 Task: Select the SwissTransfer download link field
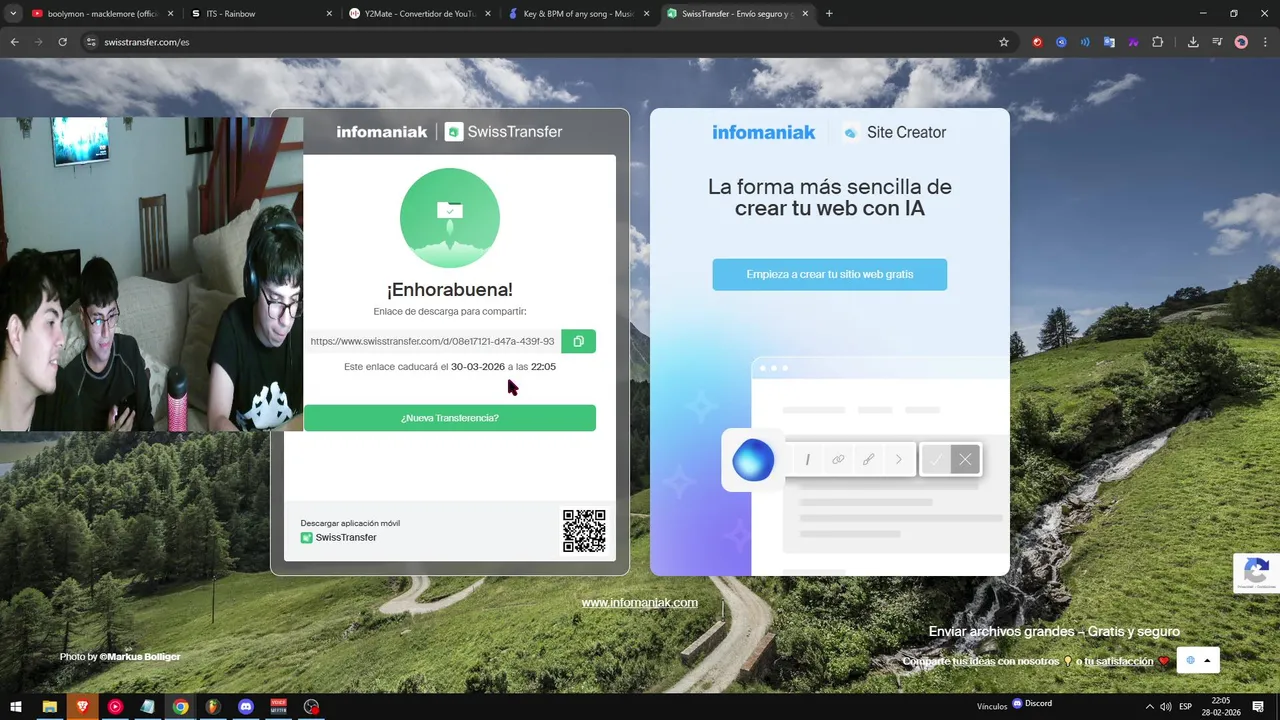pos(432,341)
